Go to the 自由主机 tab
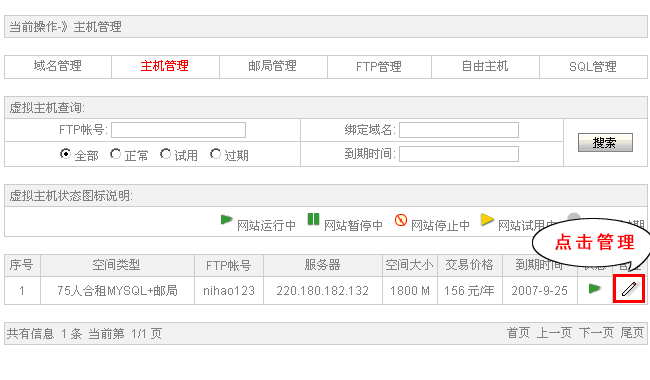The width and height of the screenshot is (650, 380). tap(485, 66)
